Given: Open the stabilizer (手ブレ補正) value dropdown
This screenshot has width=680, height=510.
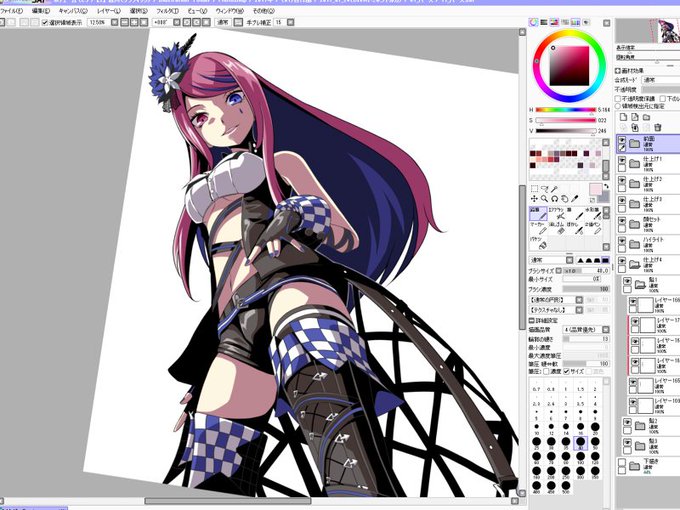Looking at the screenshot, I should click(x=291, y=22).
